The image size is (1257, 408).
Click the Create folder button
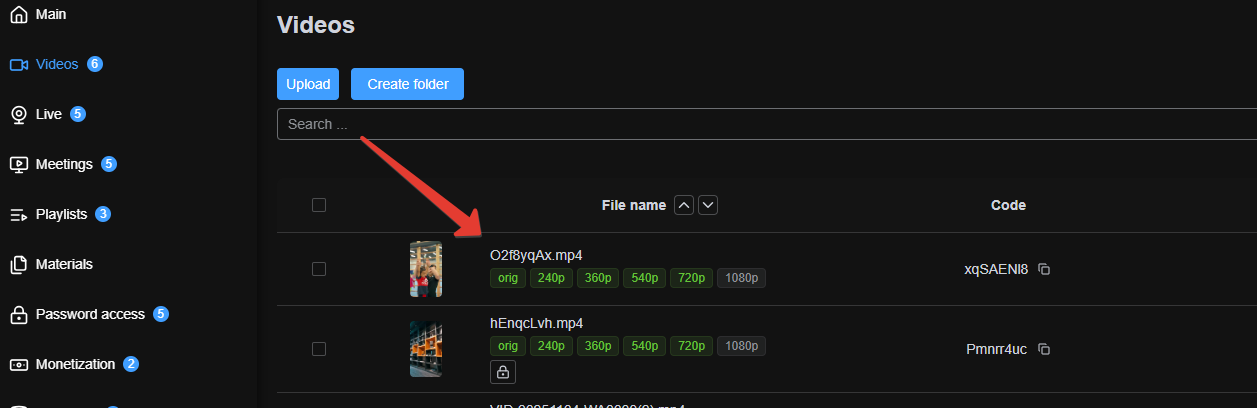[407, 84]
